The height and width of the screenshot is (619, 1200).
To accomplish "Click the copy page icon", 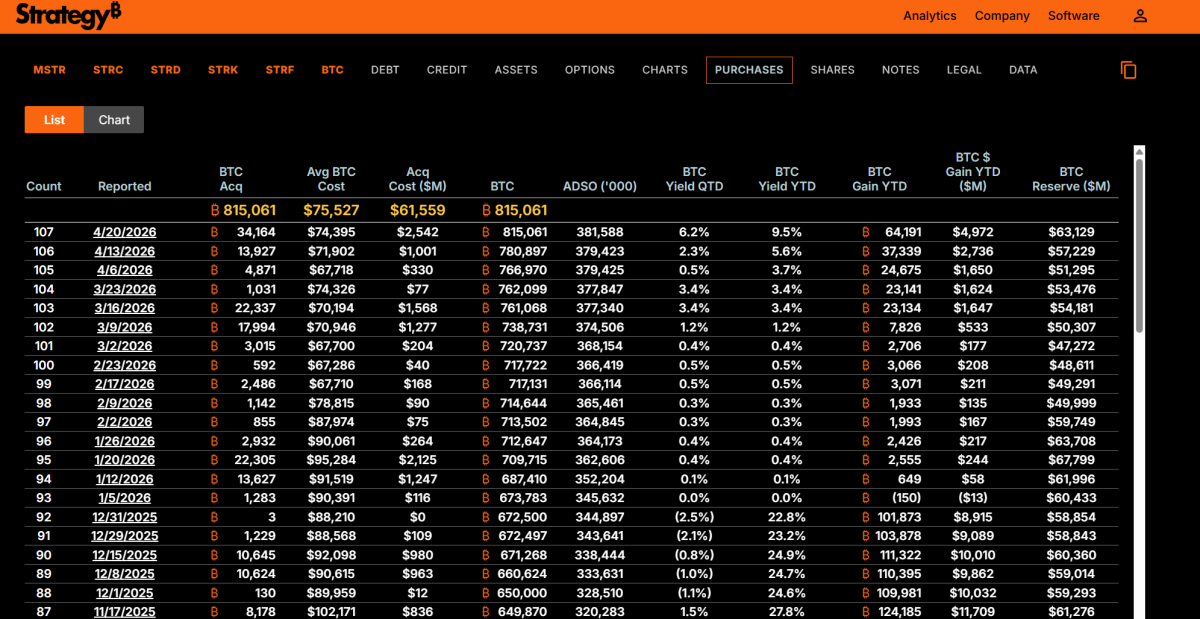I will 1128,70.
